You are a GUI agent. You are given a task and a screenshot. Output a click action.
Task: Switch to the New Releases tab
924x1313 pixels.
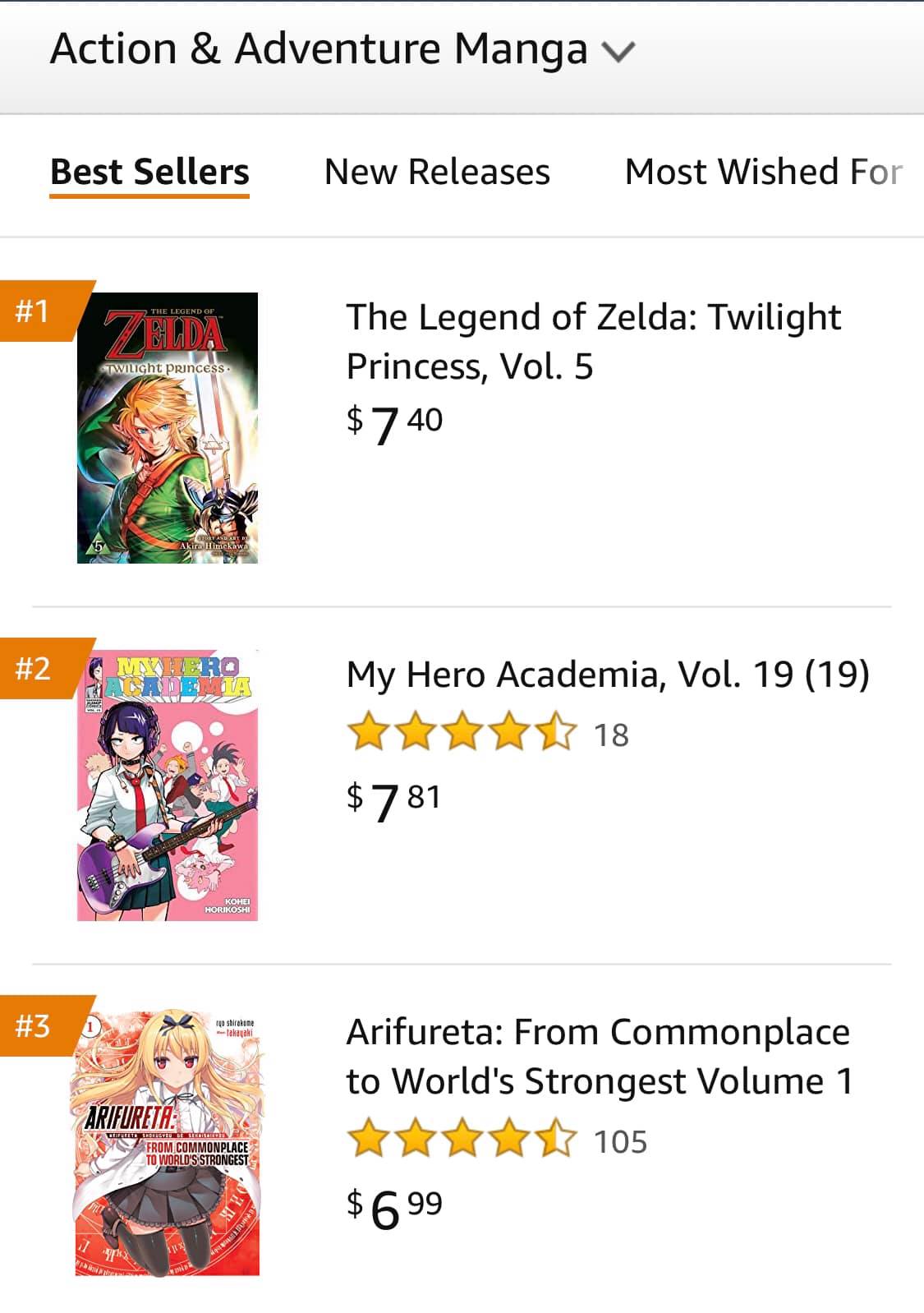[x=437, y=173]
